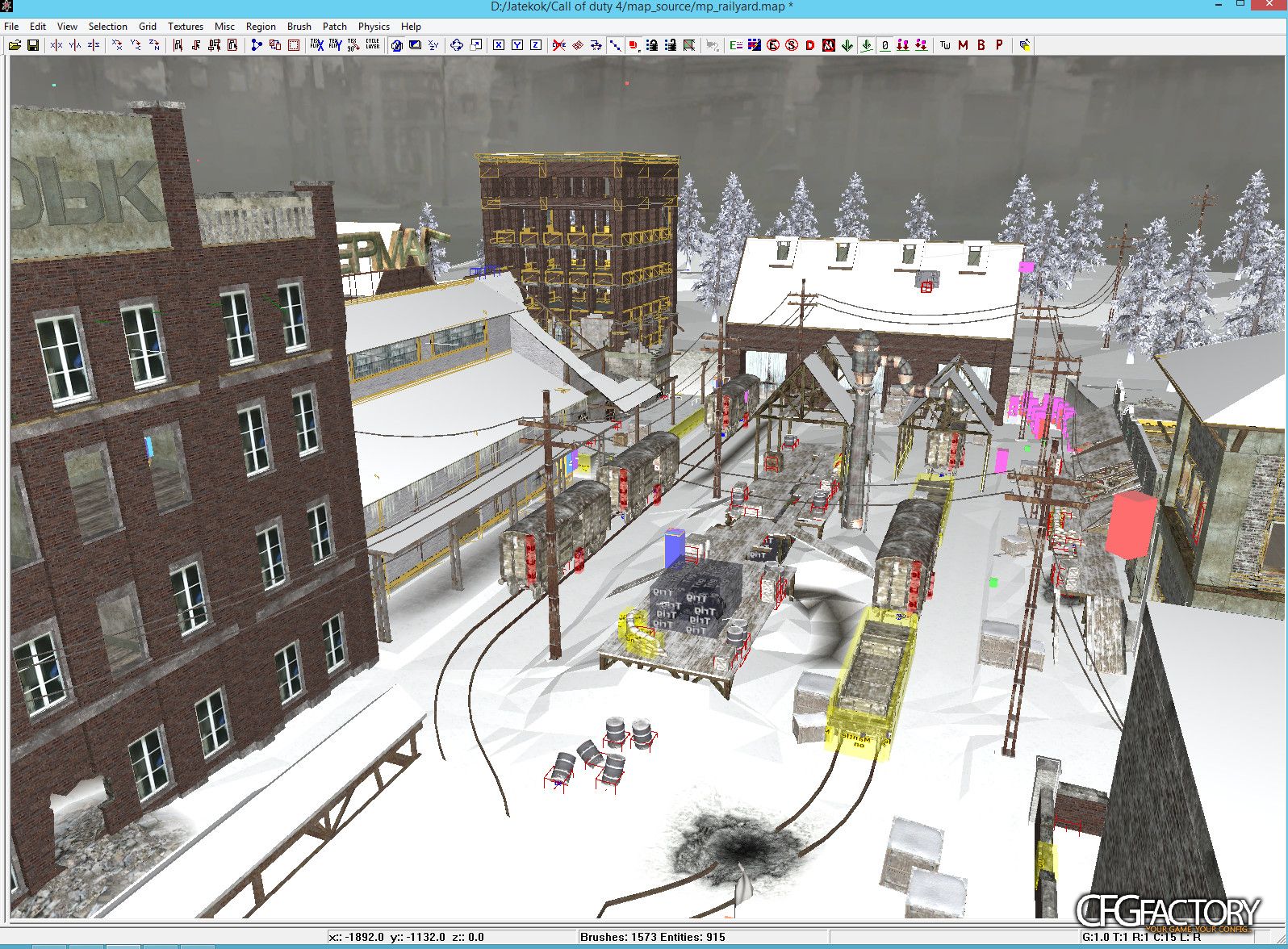Click the TEX 90 rotate icon
Image resolution: width=1288 pixels, height=949 pixels.
pos(353,45)
